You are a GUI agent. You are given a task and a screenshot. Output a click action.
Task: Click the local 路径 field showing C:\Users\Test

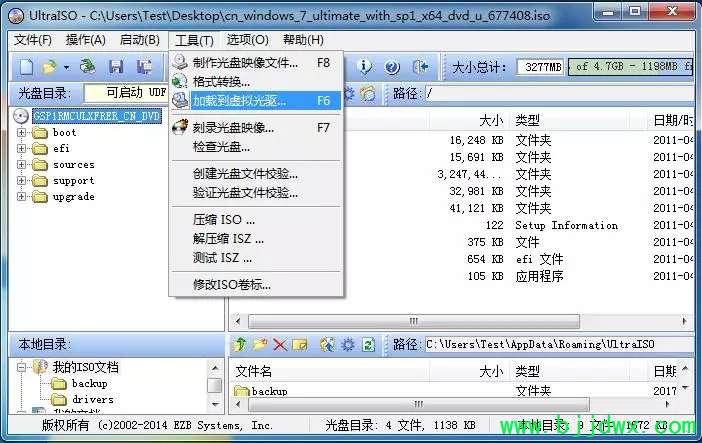pos(560,344)
